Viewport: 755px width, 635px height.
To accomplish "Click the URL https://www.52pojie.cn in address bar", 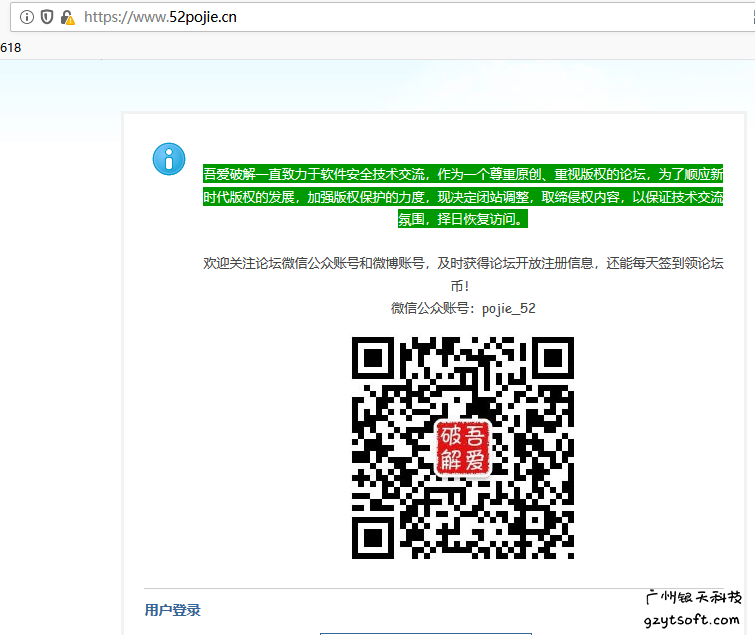I will (160, 17).
